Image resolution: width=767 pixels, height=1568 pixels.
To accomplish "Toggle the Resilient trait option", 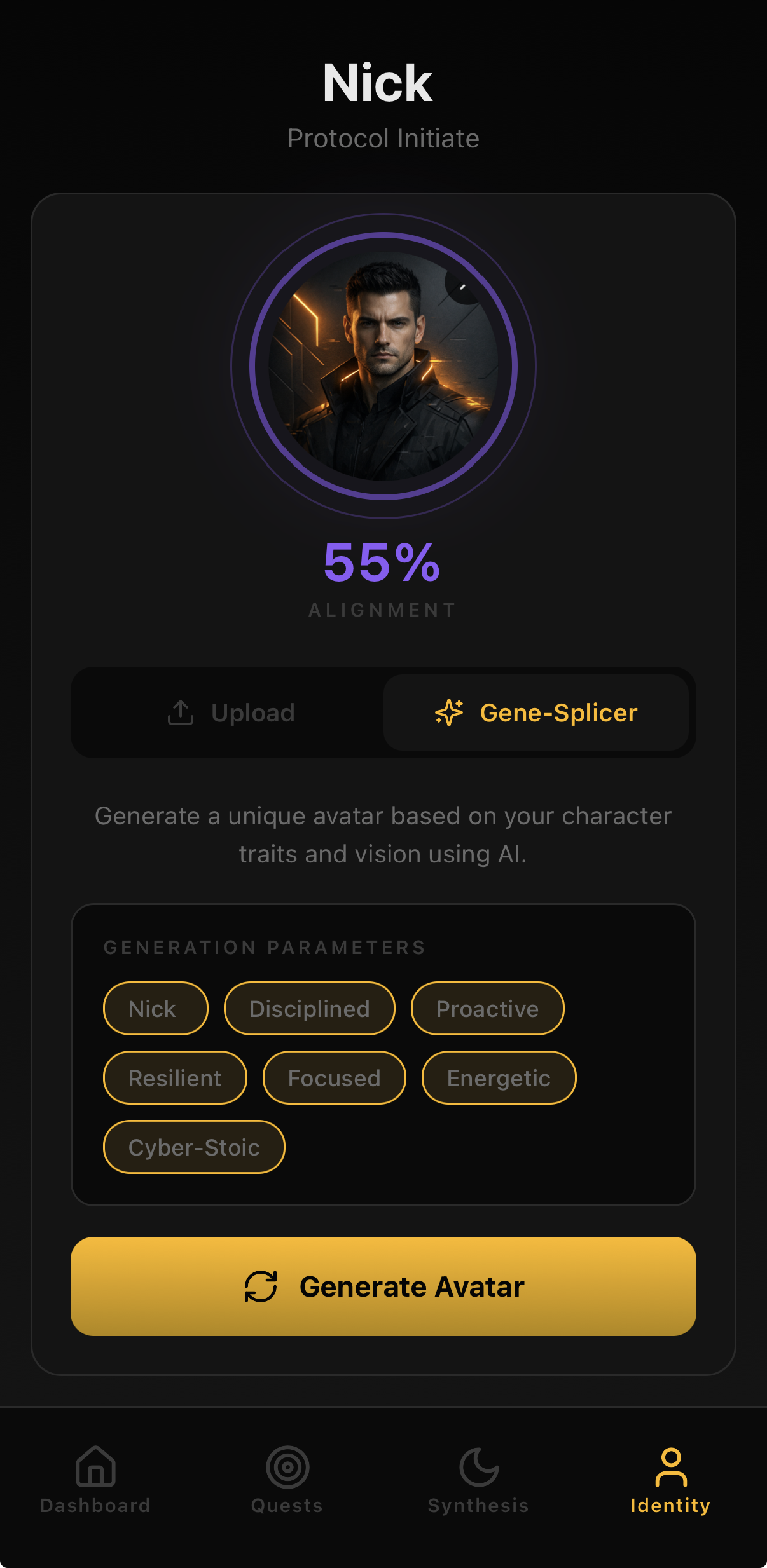I will 175,1077.
